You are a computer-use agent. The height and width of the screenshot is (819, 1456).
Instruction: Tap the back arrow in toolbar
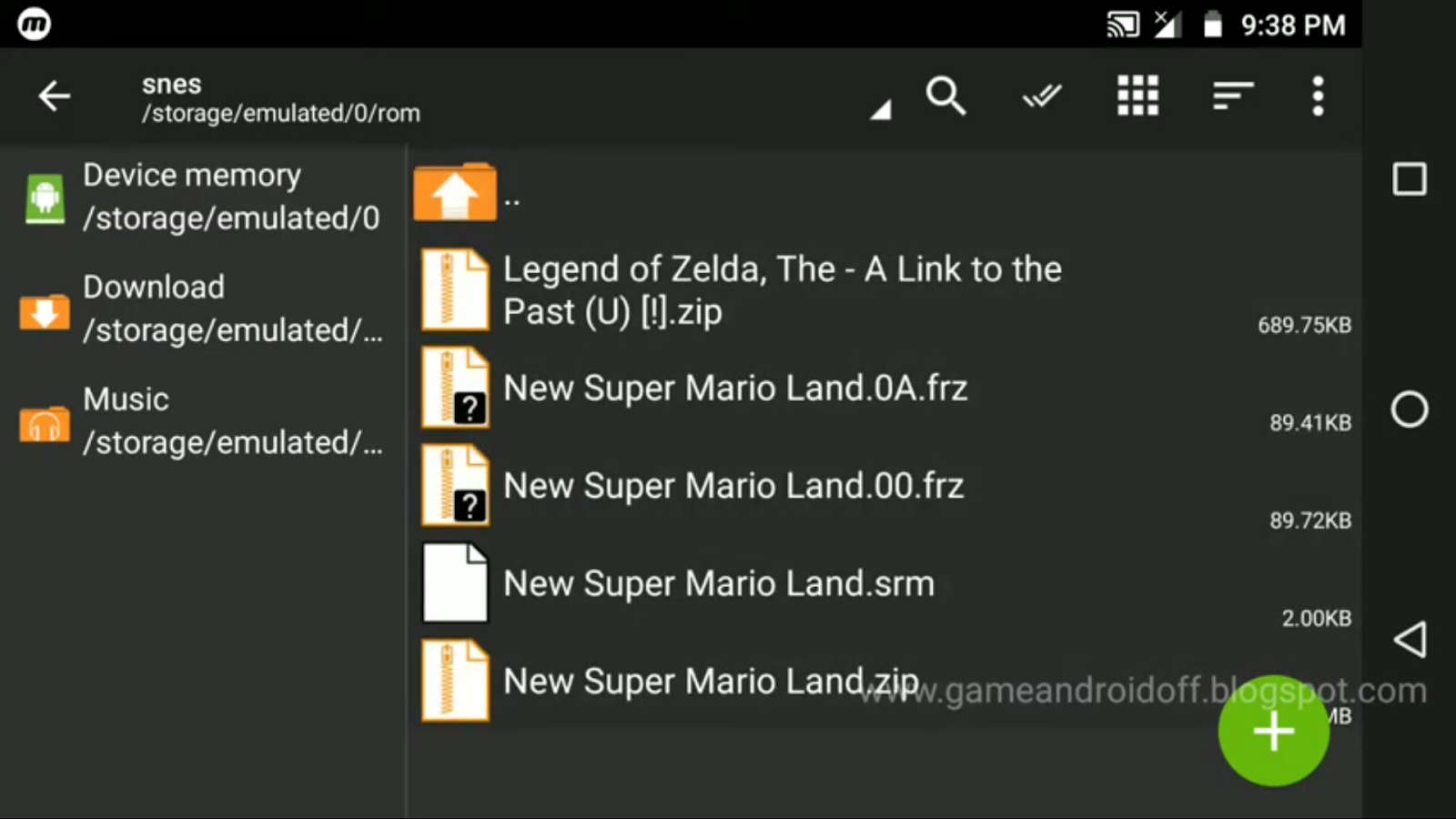[55, 96]
